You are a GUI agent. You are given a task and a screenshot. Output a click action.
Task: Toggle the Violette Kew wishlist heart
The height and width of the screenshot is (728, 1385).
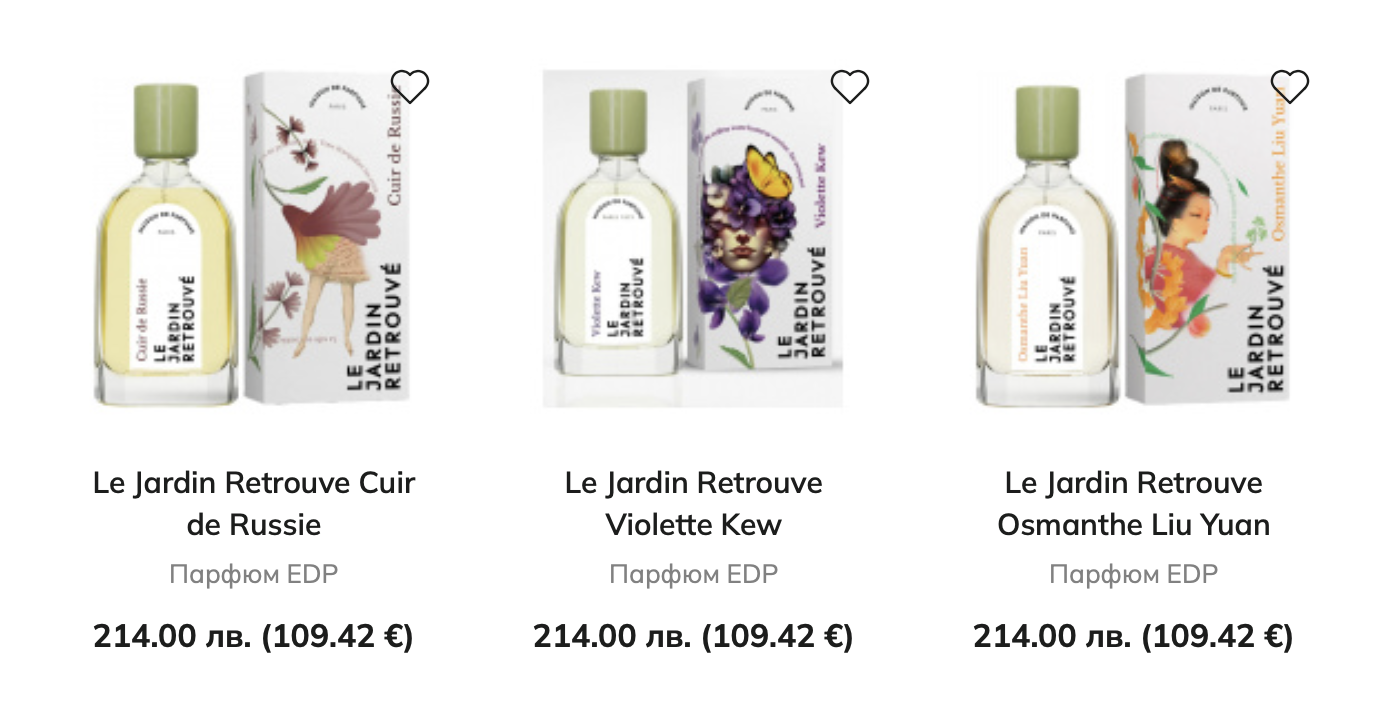pyautogui.click(x=850, y=87)
